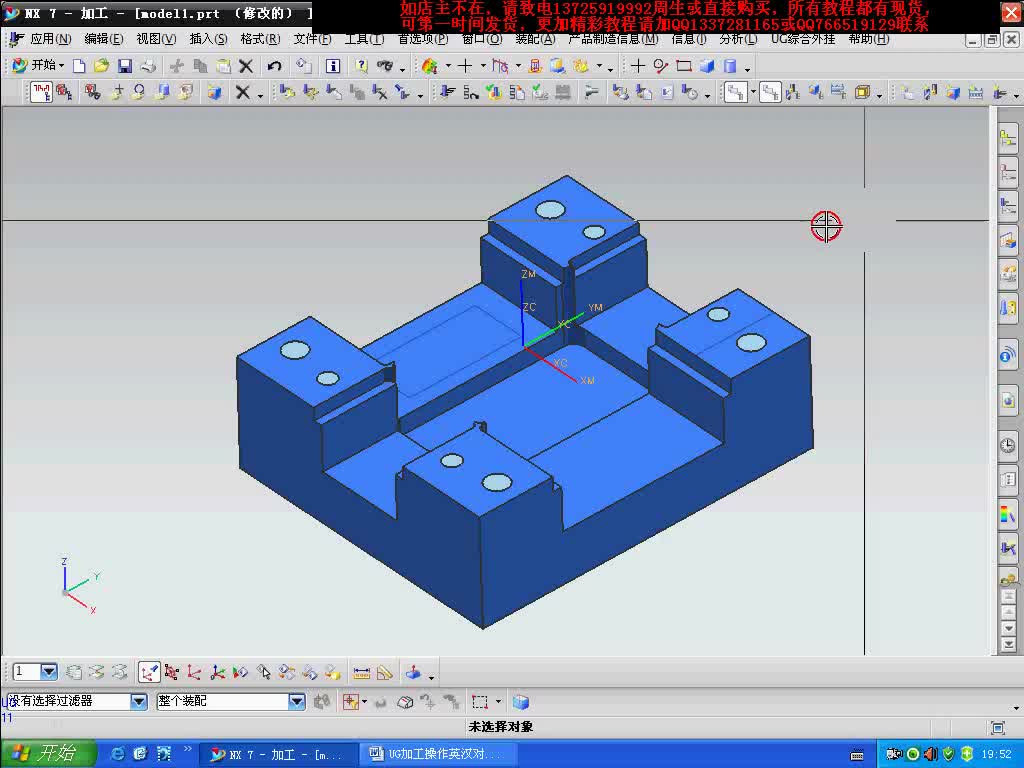Viewport: 1024px width, 768px height.
Task: Click the Open folder icon
Action: 101,66
